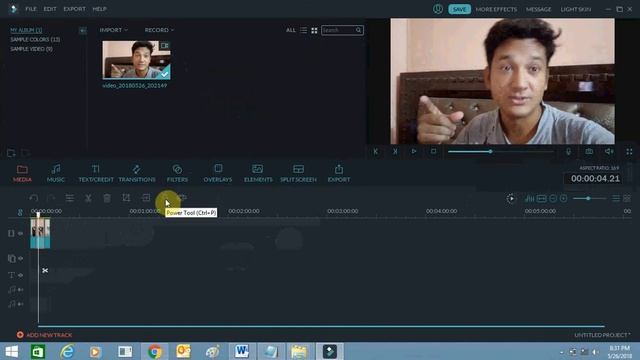Zoom in the timeline with plus icon
The height and width of the screenshot is (360, 640).
point(564,198)
